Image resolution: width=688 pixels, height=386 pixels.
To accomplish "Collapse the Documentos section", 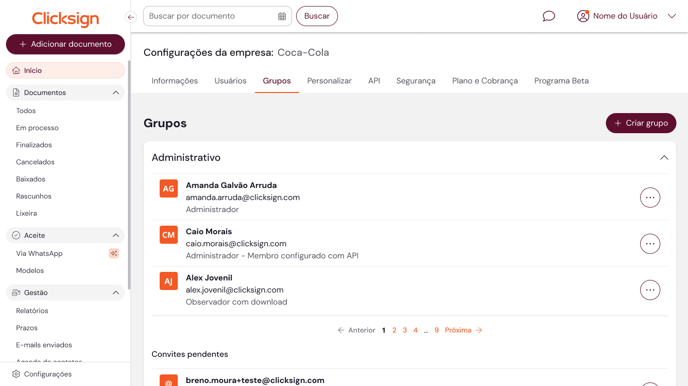I will coord(115,93).
